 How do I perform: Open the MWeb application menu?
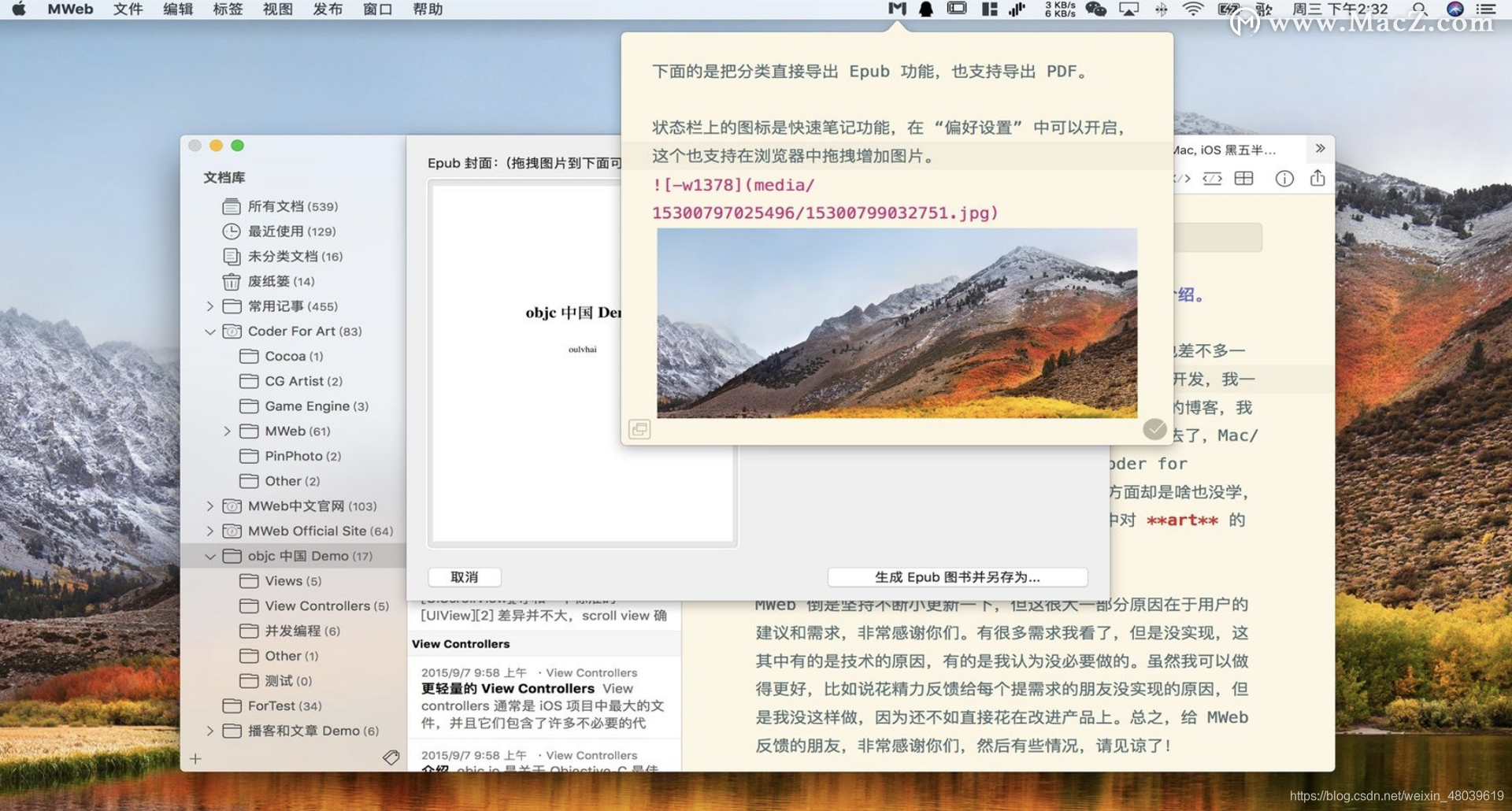pos(70,9)
